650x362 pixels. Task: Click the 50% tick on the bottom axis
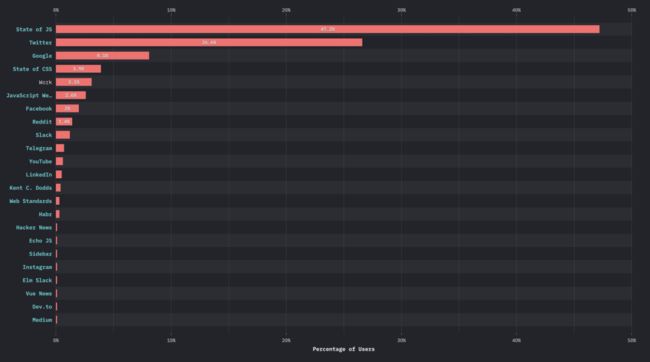[x=631, y=340]
